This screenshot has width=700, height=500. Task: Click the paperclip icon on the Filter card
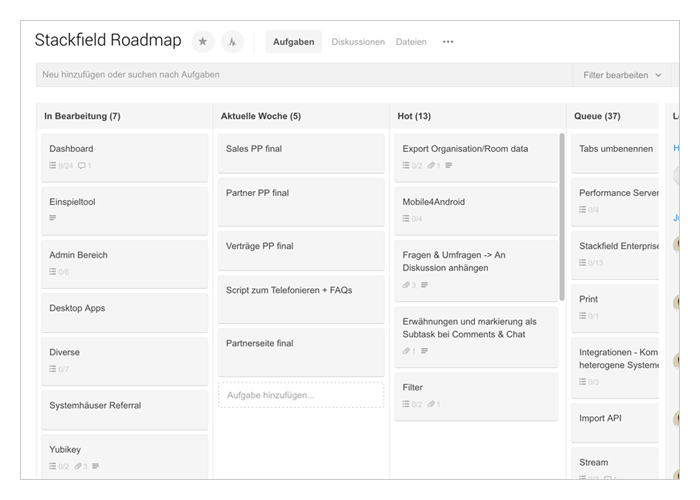tap(431, 404)
